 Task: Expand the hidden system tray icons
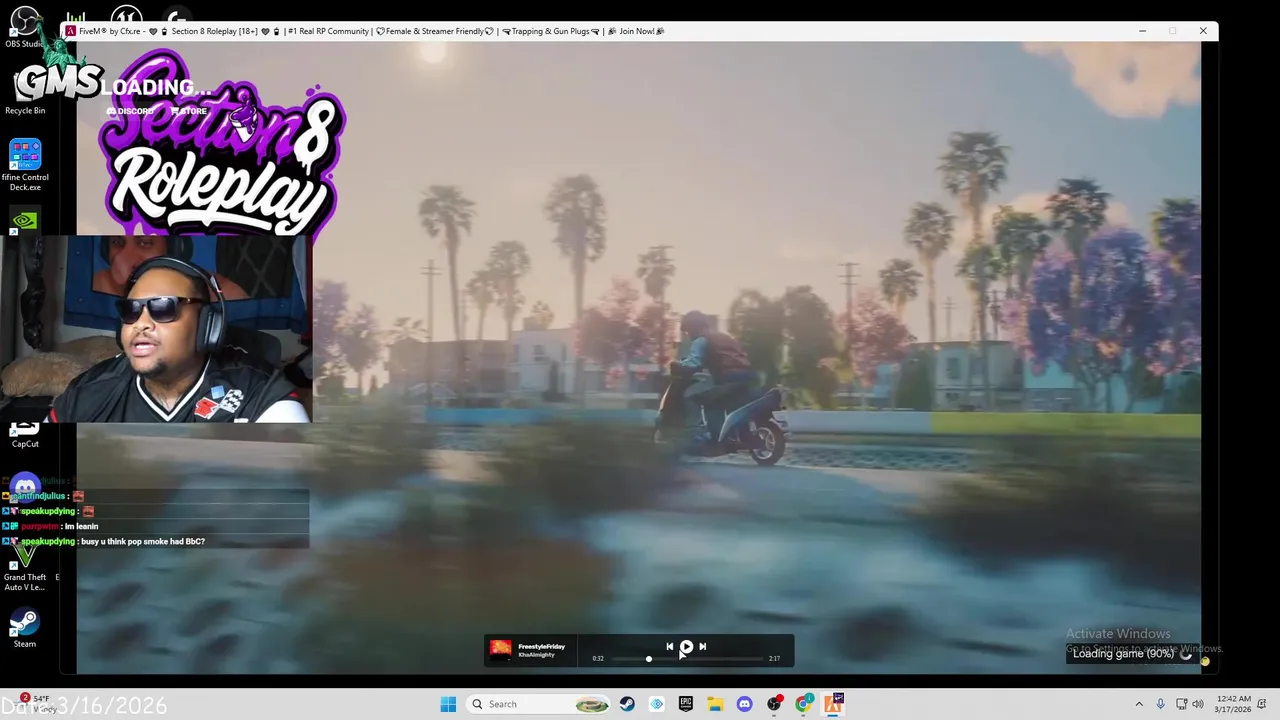click(x=1139, y=704)
